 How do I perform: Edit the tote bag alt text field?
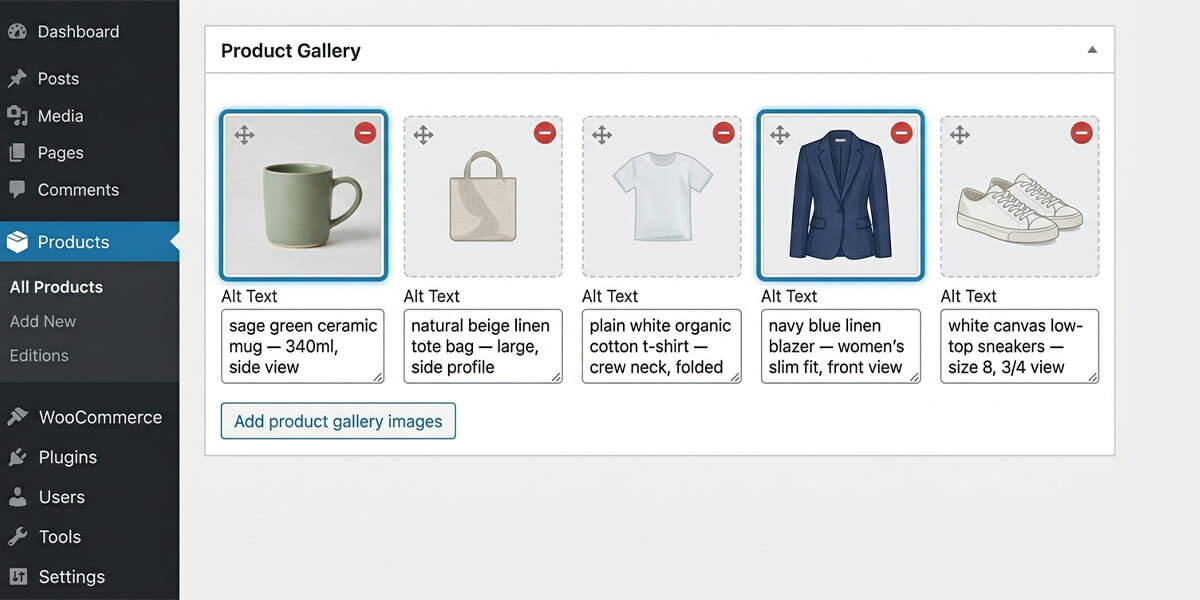click(483, 346)
